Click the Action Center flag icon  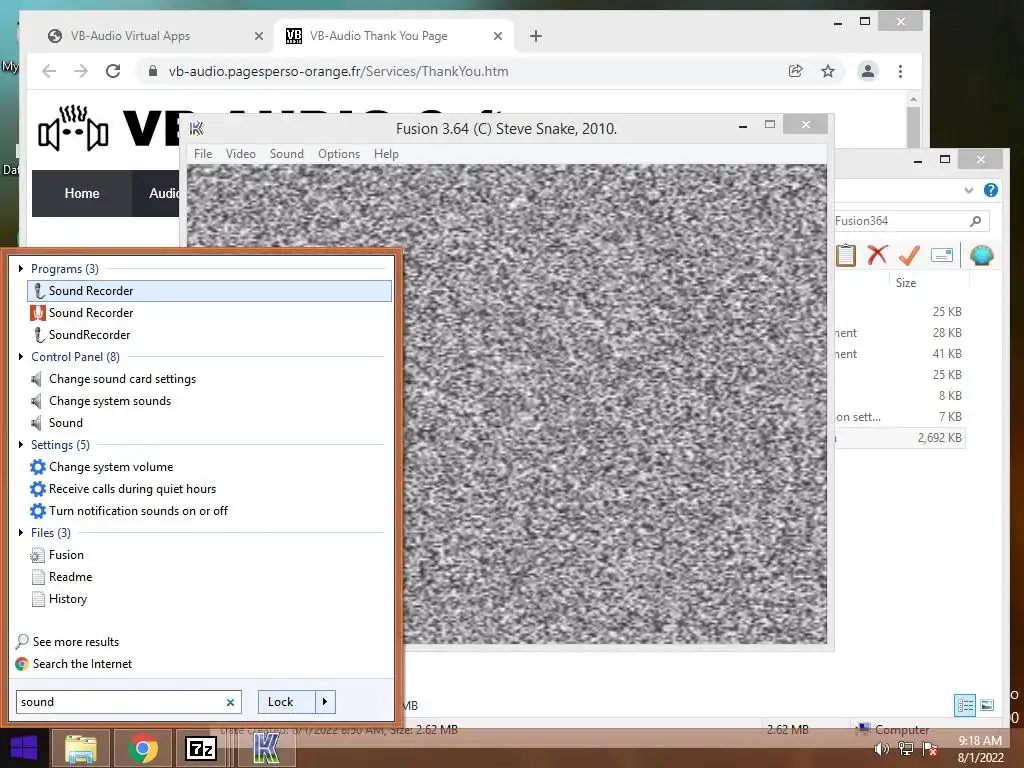(x=931, y=750)
